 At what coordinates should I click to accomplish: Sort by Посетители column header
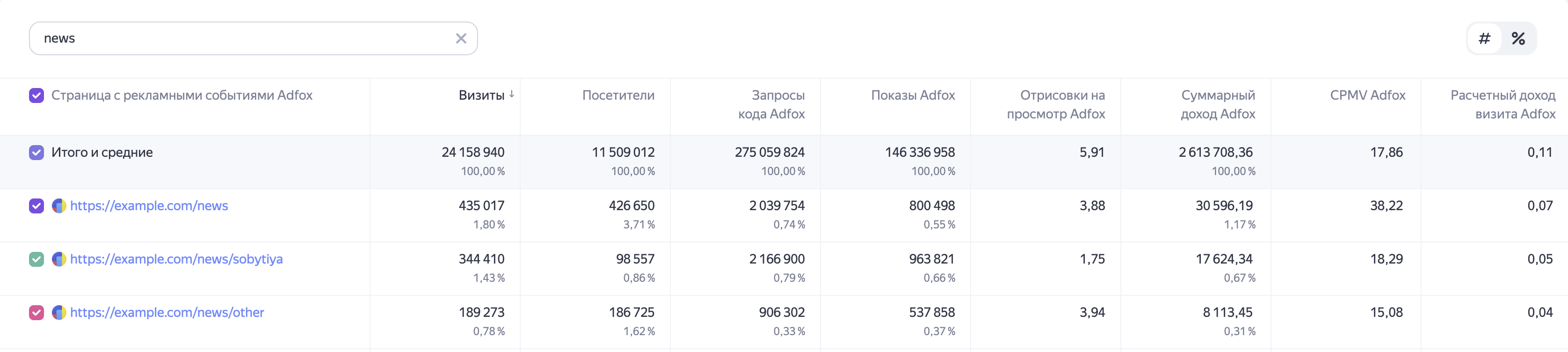pyautogui.click(x=618, y=95)
